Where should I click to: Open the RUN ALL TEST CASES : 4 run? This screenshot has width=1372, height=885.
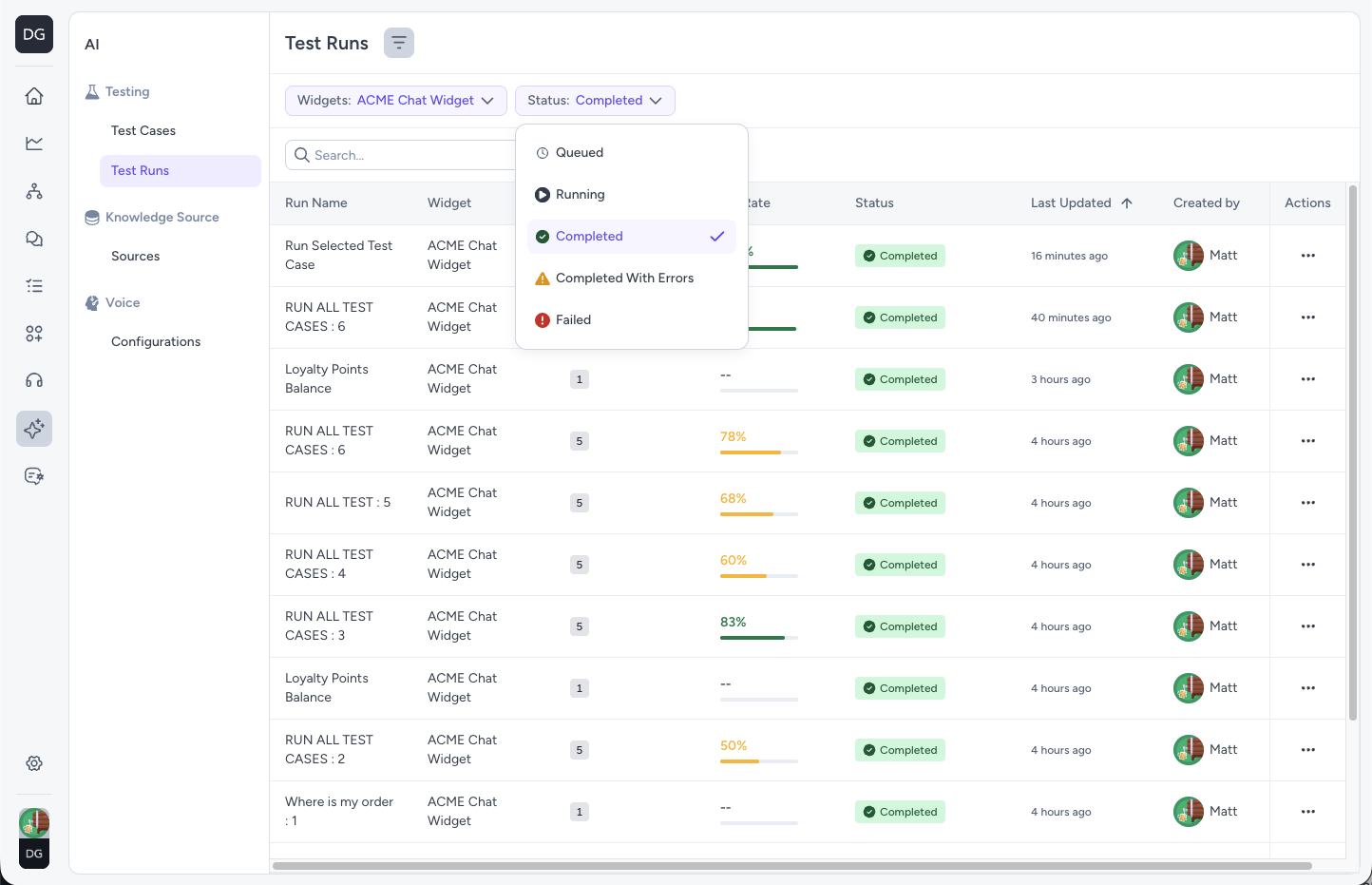pyautogui.click(x=329, y=565)
